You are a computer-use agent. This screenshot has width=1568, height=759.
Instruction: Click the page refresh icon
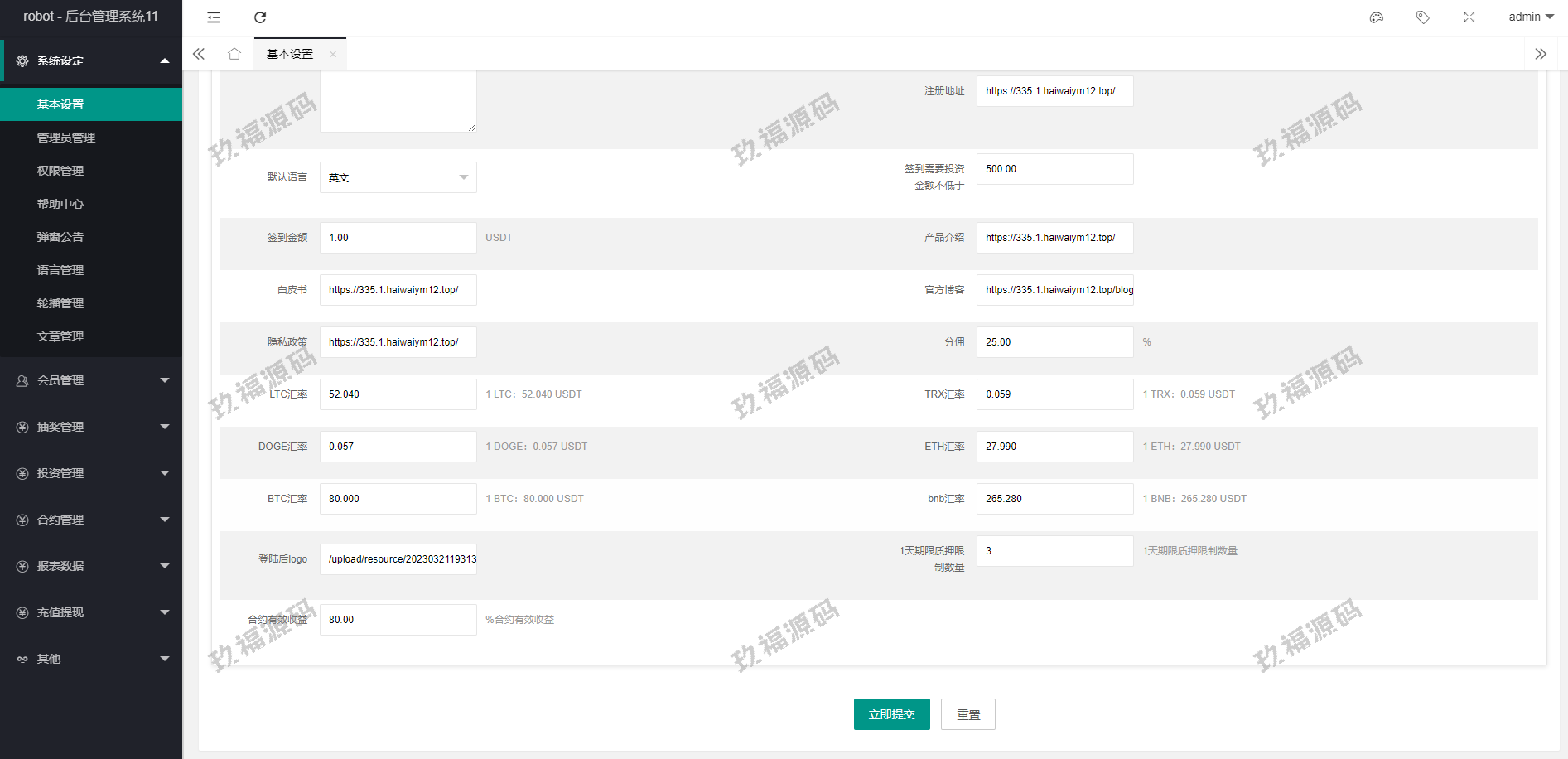coord(260,17)
